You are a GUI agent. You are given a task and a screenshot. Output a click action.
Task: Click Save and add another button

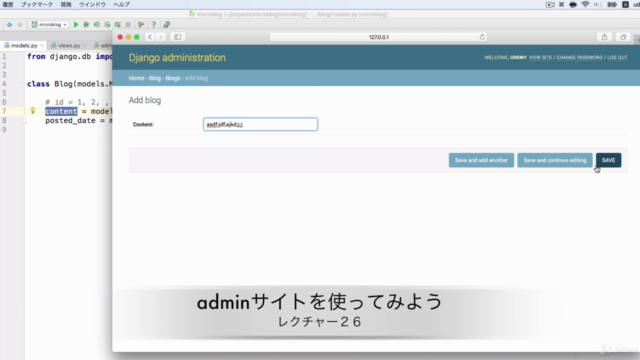point(481,160)
